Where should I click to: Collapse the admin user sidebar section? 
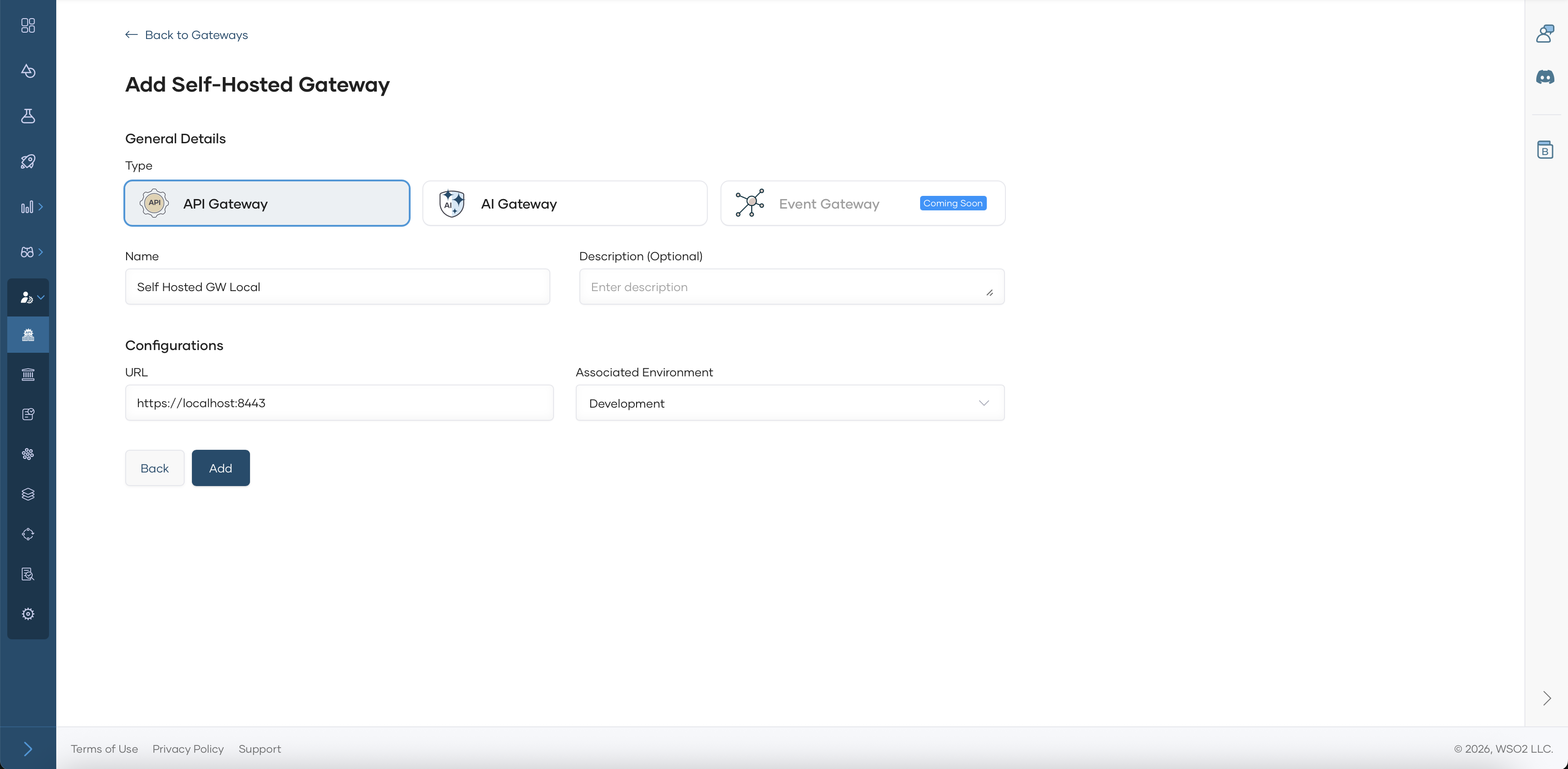[32, 297]
